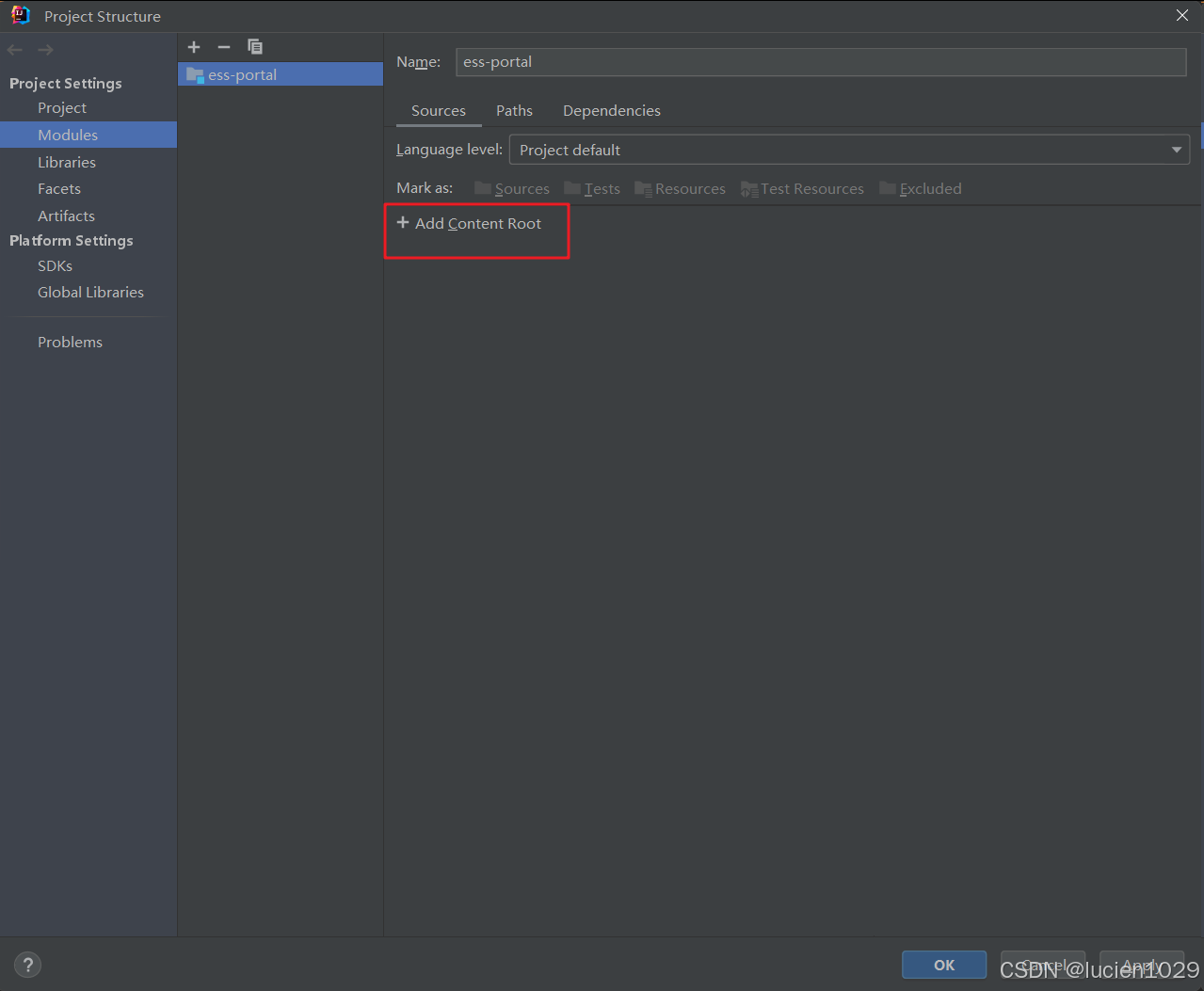Switch to the Sources tab

[x=439, y=111]
